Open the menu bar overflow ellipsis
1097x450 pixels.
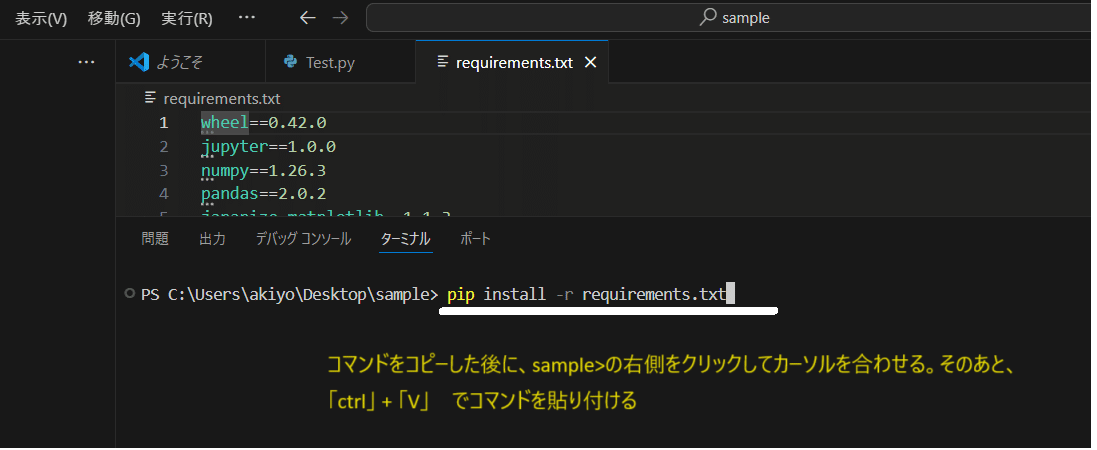[x=247, y=17]
